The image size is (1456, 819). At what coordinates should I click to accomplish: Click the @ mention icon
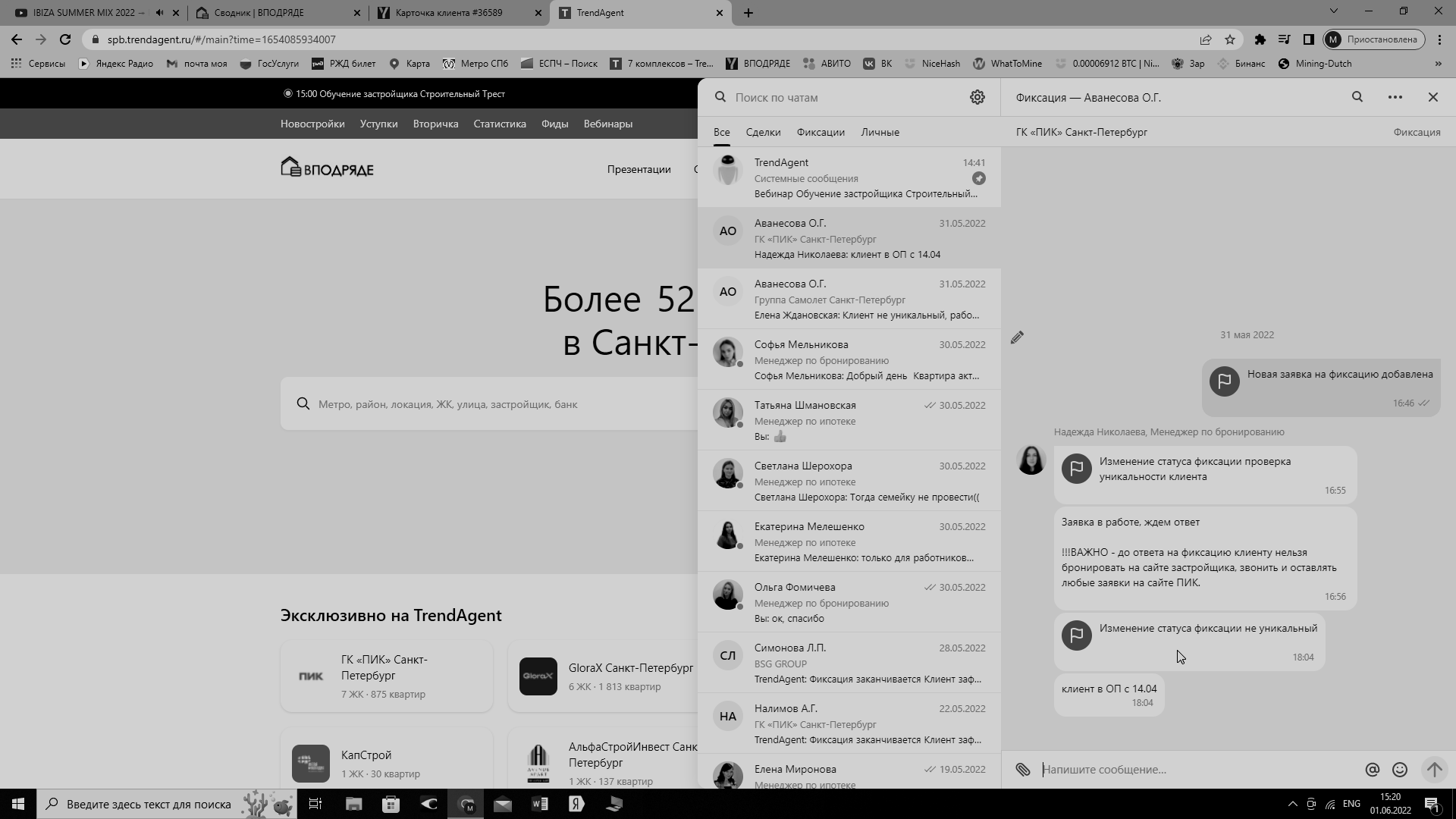[x=1372, y=770]
